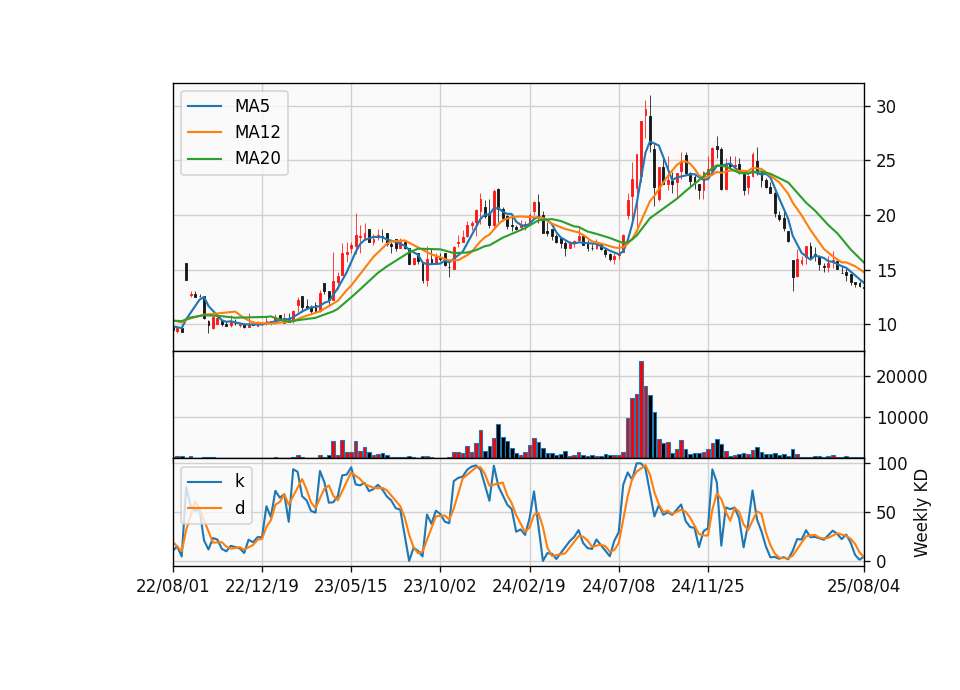Viewport: 960px width, 690px height.
Task: Click the orange MA12 legend line sample
Action: 204,132
